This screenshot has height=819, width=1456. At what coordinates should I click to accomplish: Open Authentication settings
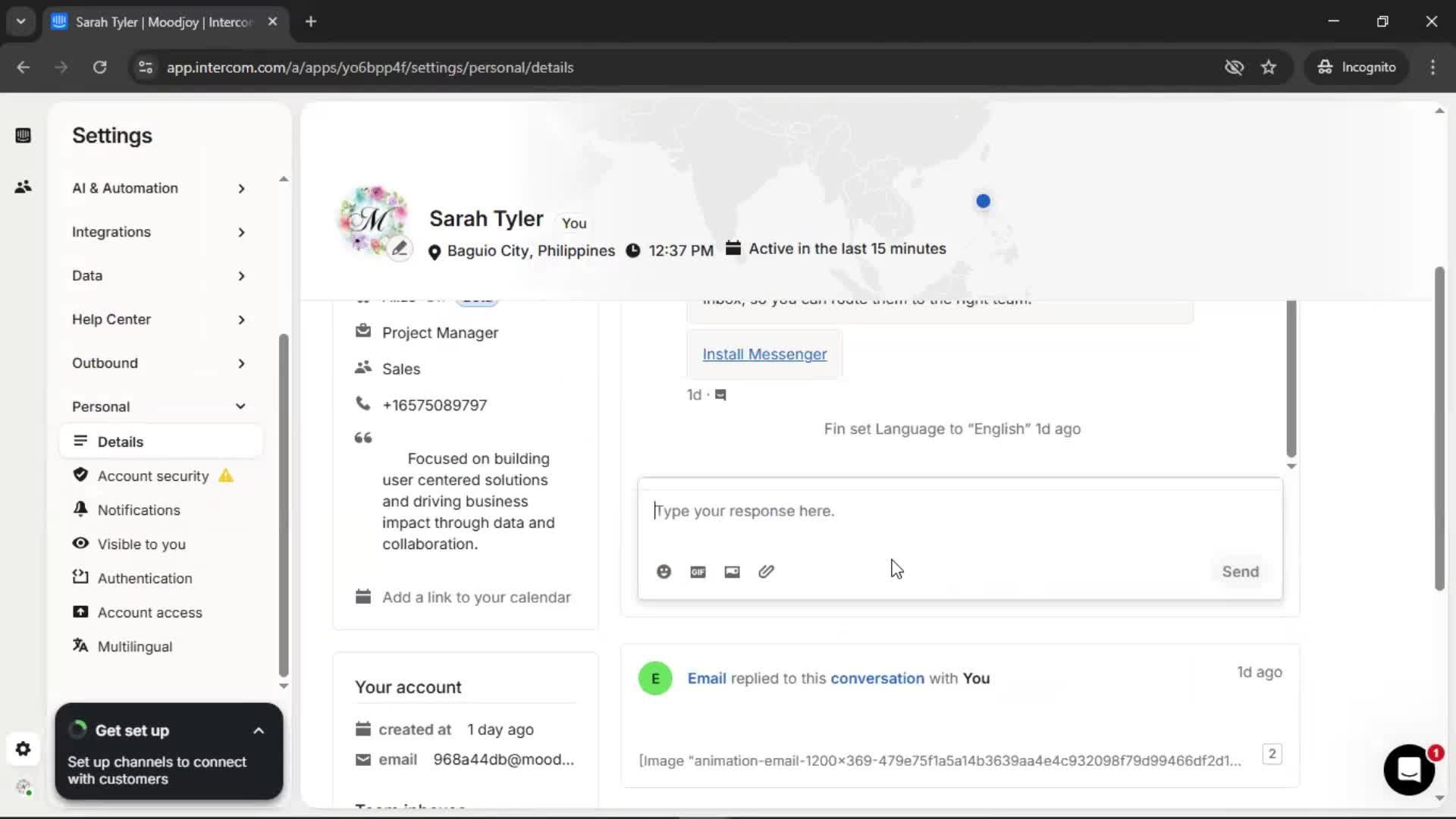(x=144, y=579)
